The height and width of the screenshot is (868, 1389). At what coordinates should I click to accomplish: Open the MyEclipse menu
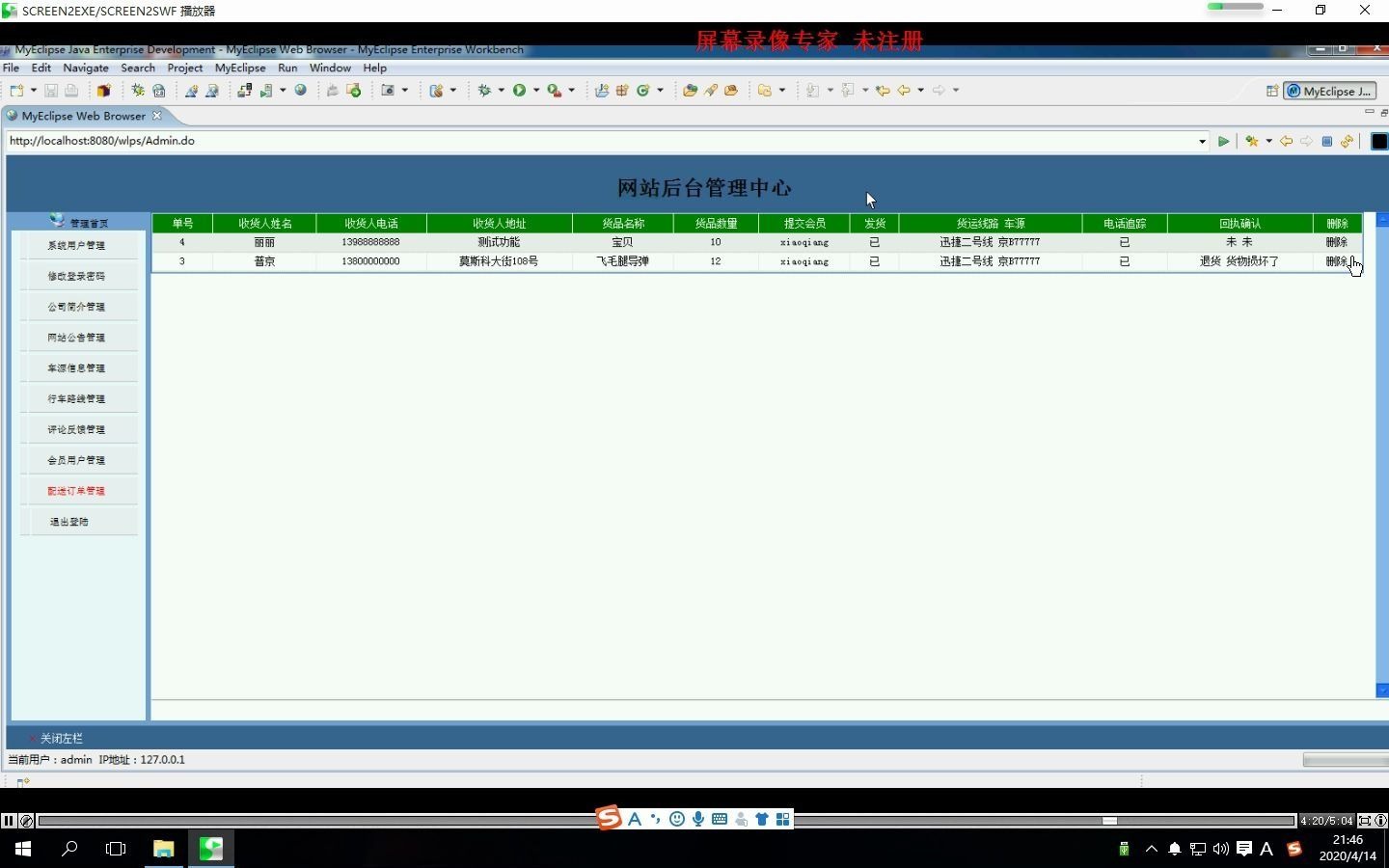pyautogui.click(x=240, y=68)
